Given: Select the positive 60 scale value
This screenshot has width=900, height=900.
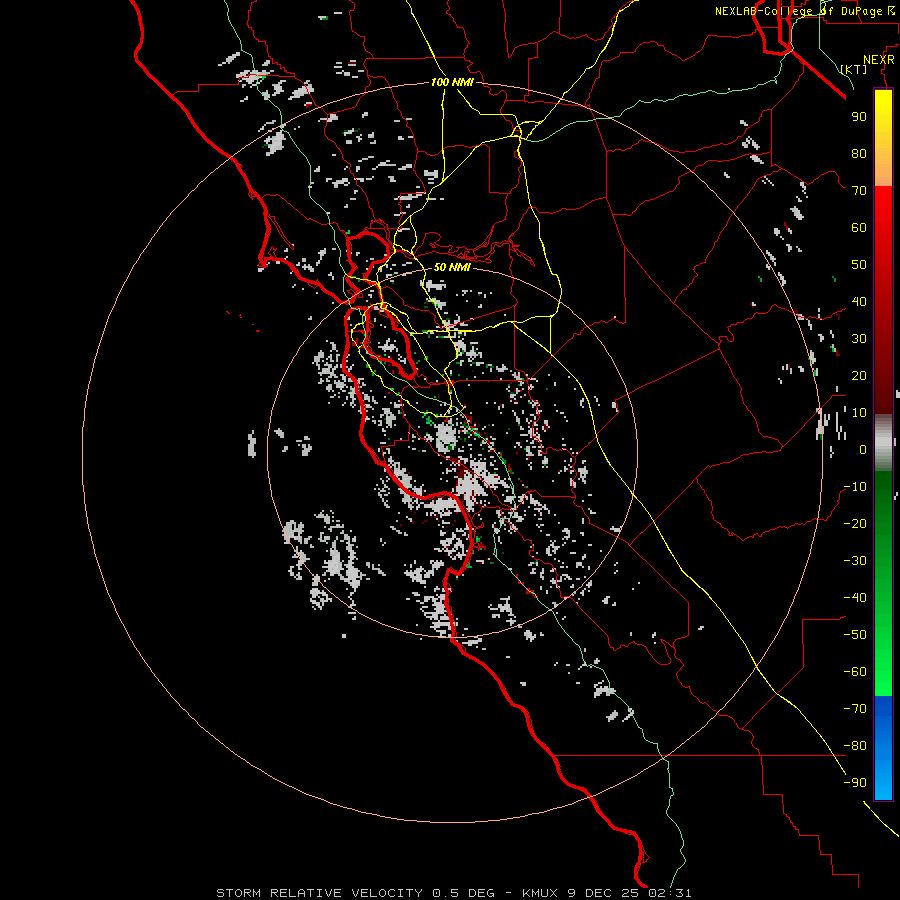Looking at the screenshot, I should pyautogui.click(x=859, y=227).
